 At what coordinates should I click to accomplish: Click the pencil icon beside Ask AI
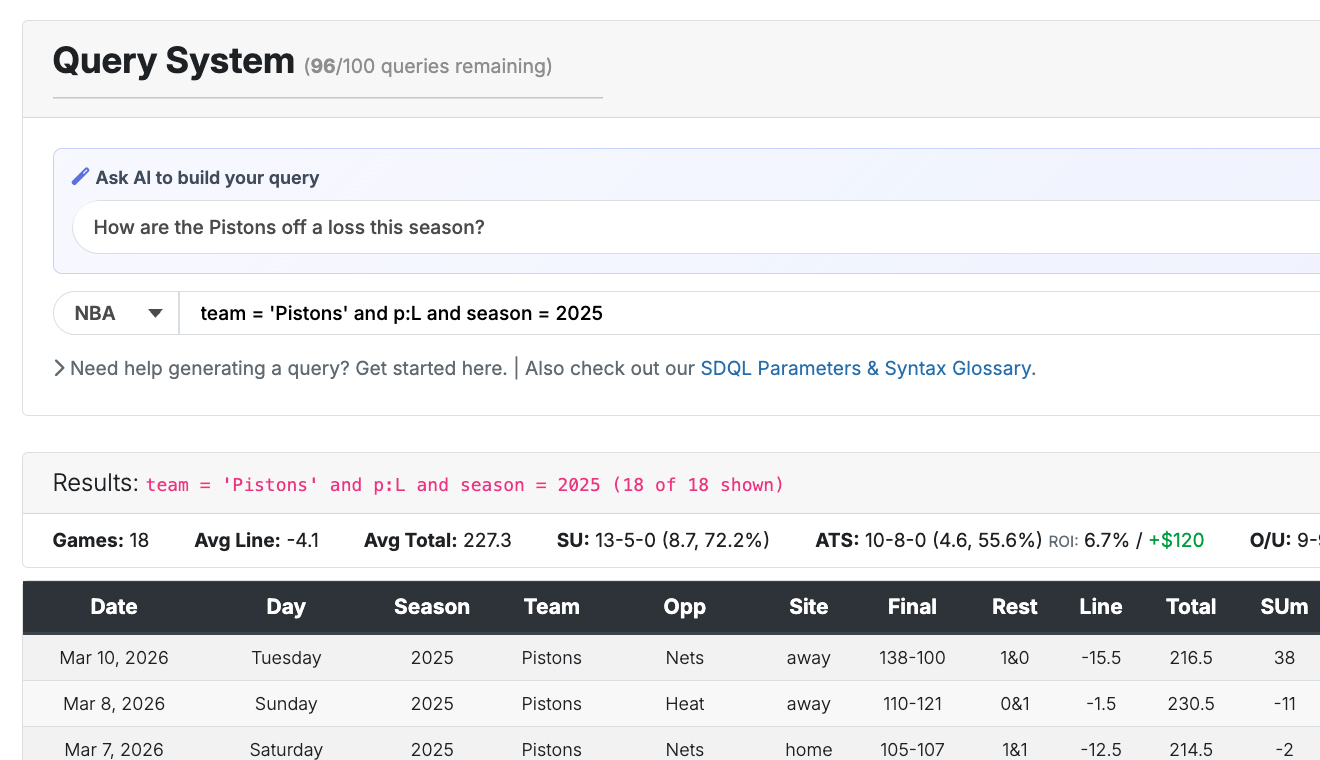coord(80,175)
